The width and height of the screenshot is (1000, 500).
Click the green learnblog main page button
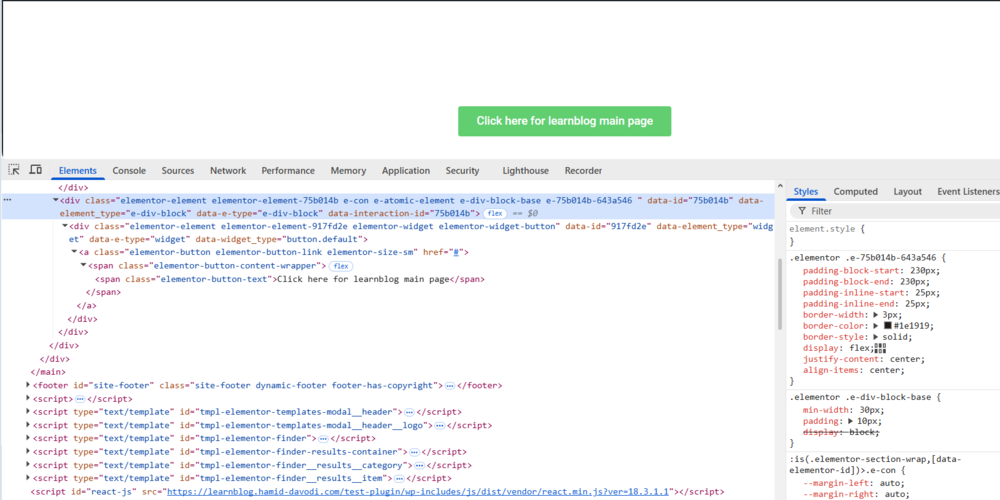(x=564, y=121)
